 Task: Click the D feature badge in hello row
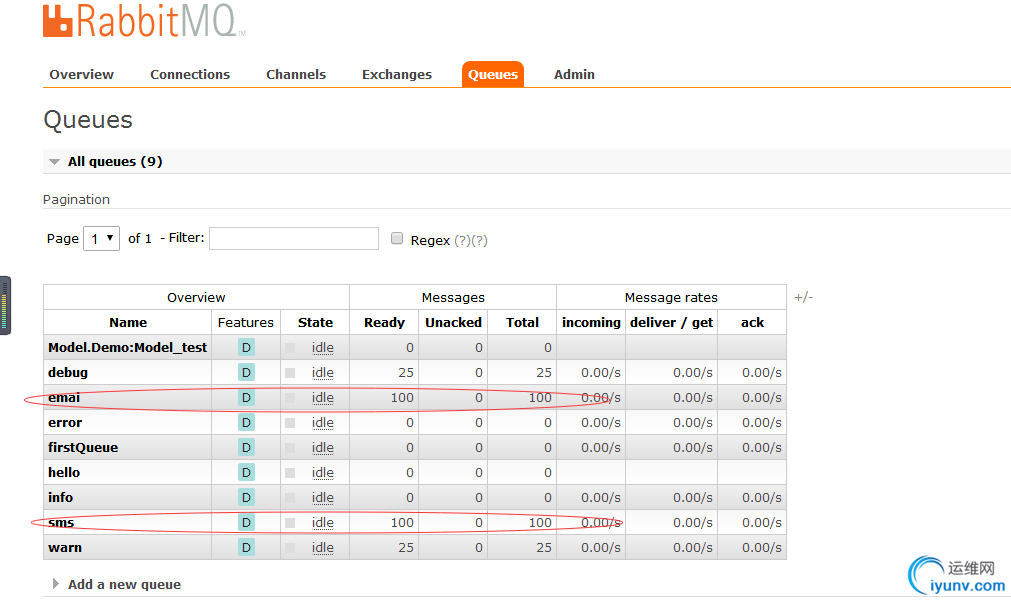coord(246,472)
